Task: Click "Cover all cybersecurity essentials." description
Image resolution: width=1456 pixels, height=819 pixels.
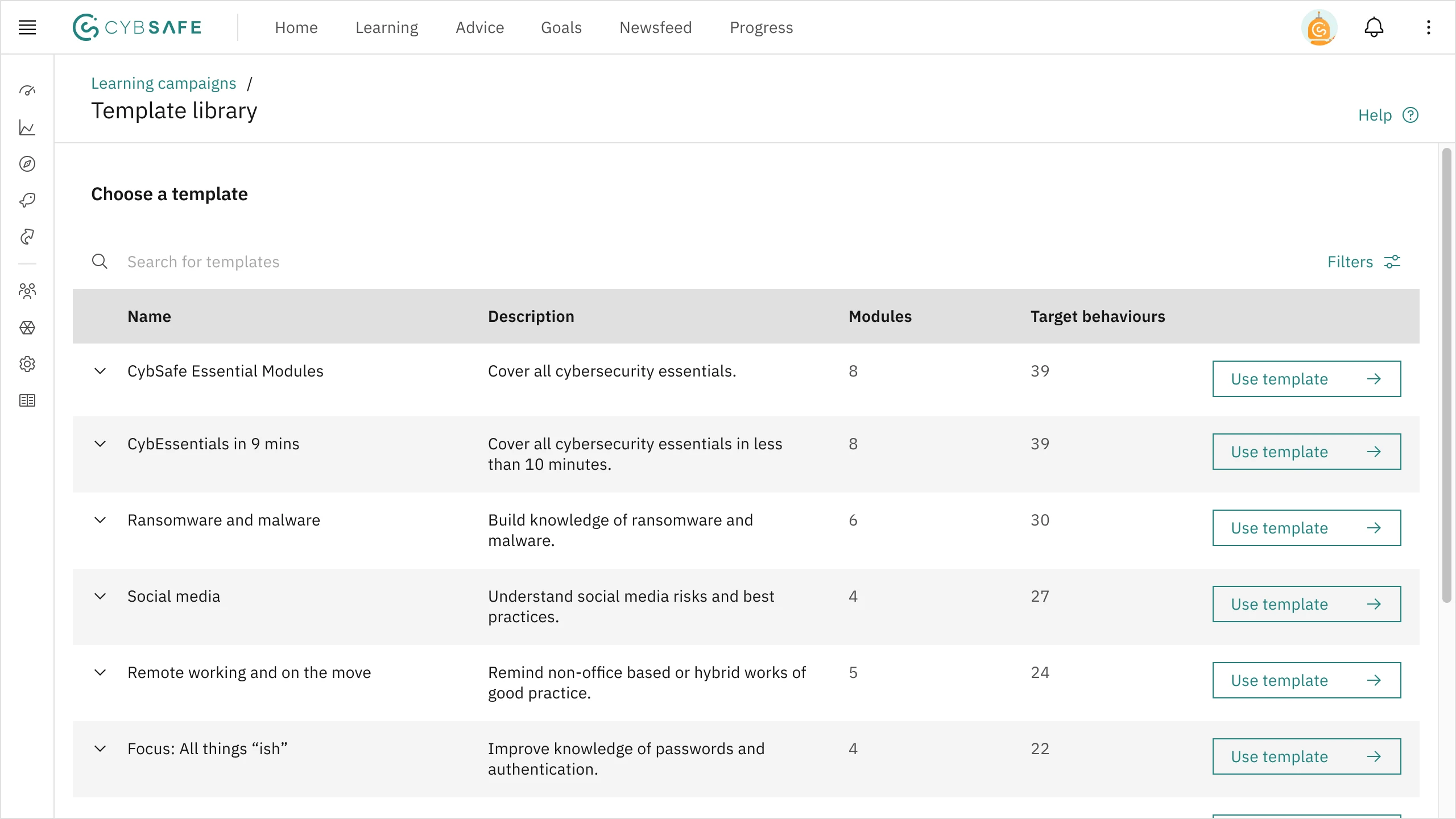Action: [x=612, y=371]
